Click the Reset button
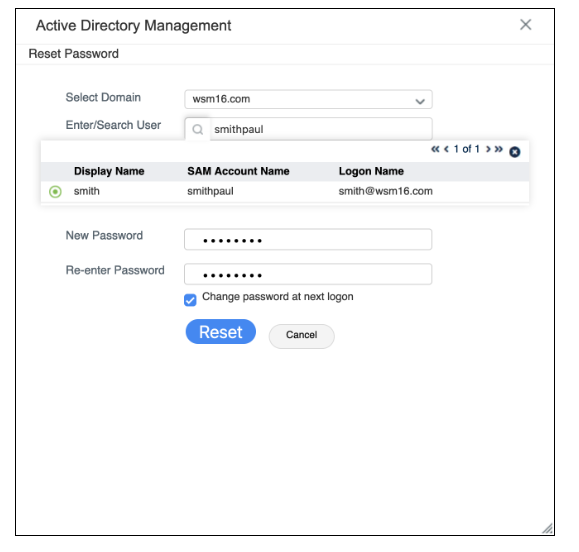Screen dimensions: 579x552 point(221,332)
